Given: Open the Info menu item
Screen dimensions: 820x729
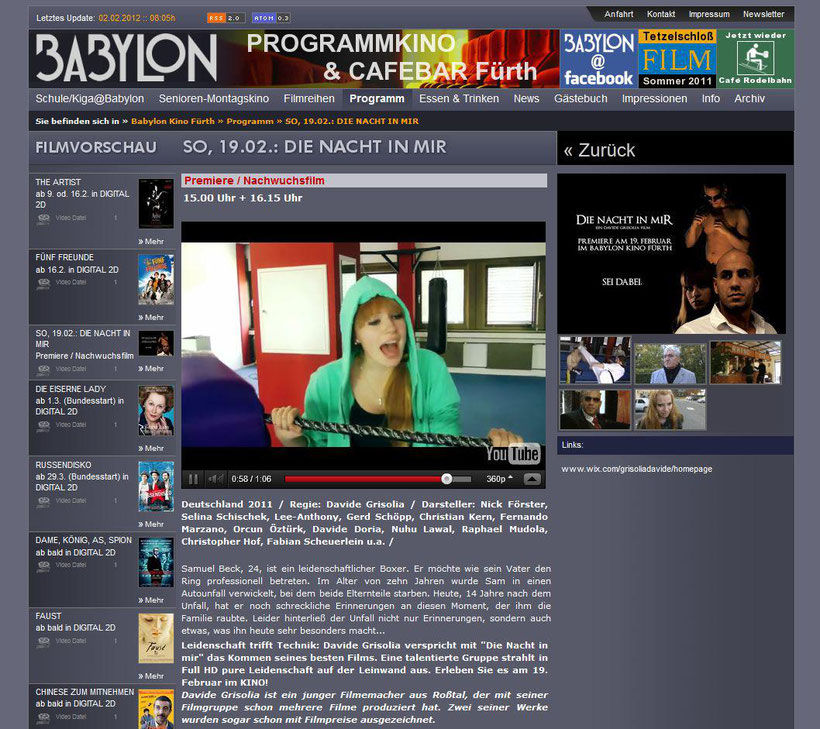Looking at the screenshot, I should (711, 99).
